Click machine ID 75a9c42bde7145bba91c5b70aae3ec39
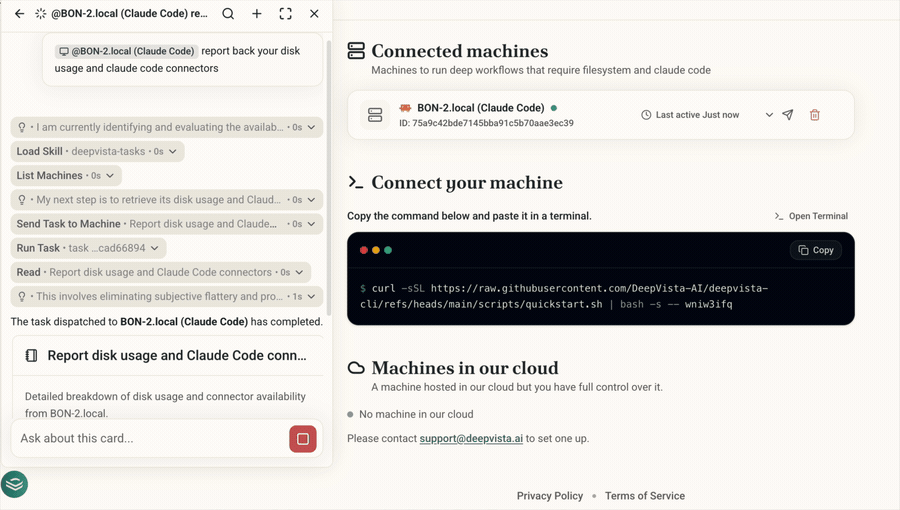This screenshot has height=510, width=900. [486, 123]
